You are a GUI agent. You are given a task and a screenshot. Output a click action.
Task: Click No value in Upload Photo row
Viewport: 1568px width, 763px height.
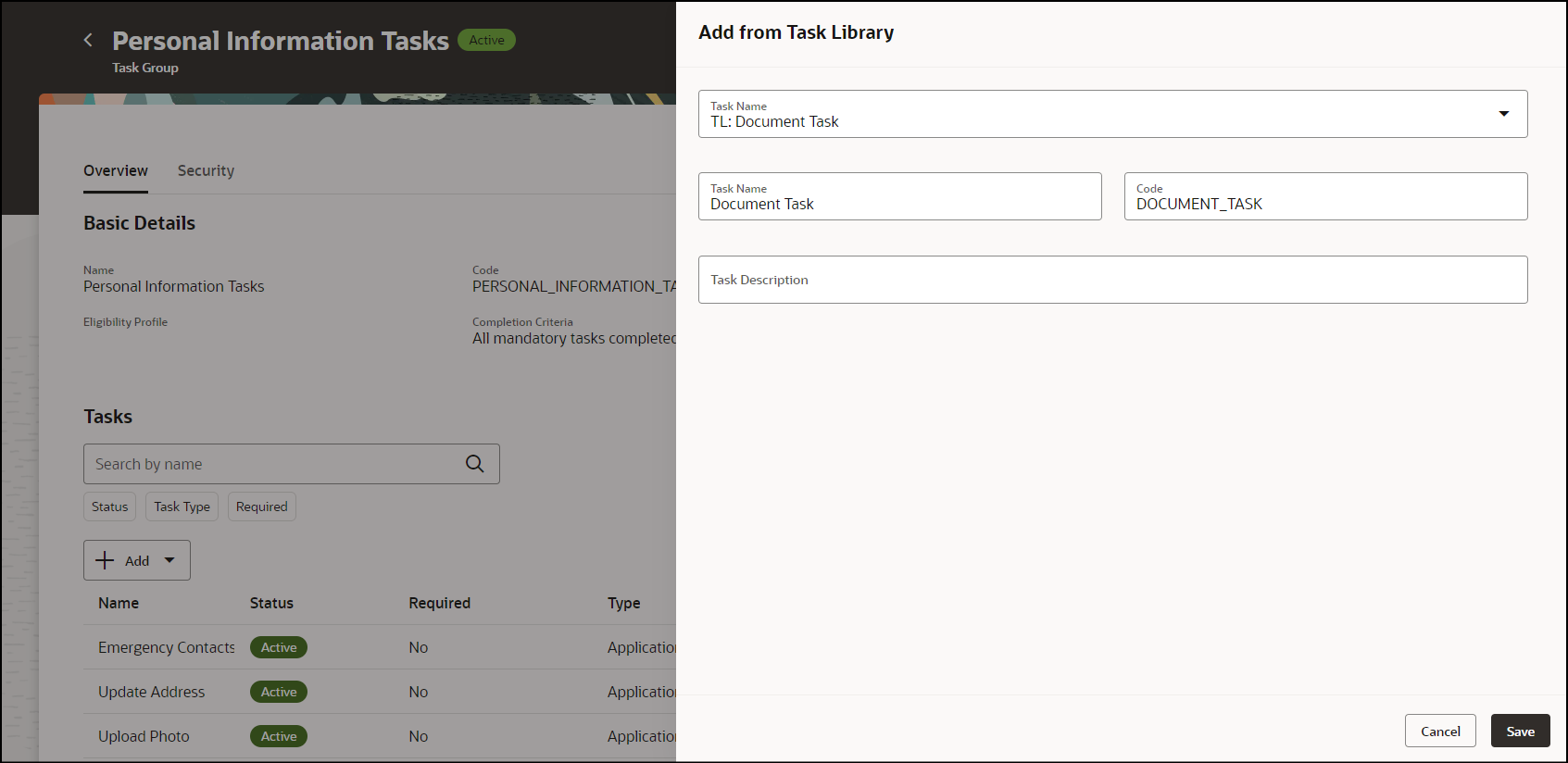point(419,736)
